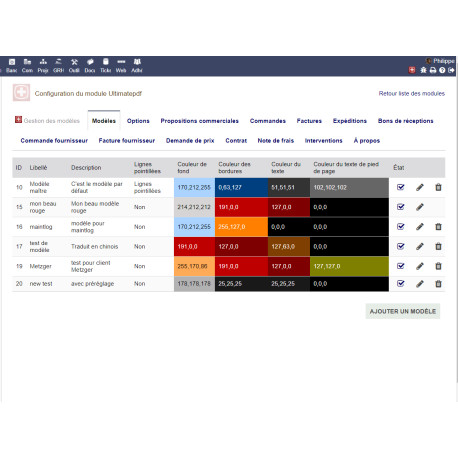Delete the 'new test' model via trash icon
The height and width of the screenshot is (458, 458).
[x=438, y=284]
